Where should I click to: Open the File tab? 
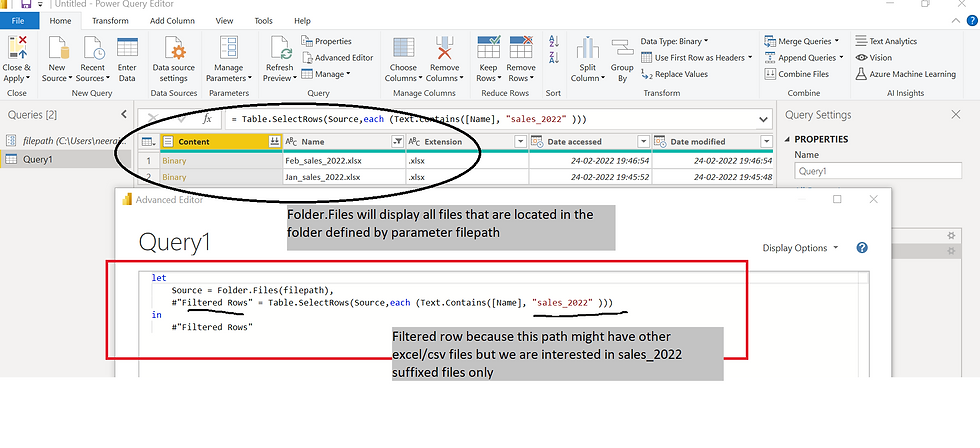click(x=18, y=21)
